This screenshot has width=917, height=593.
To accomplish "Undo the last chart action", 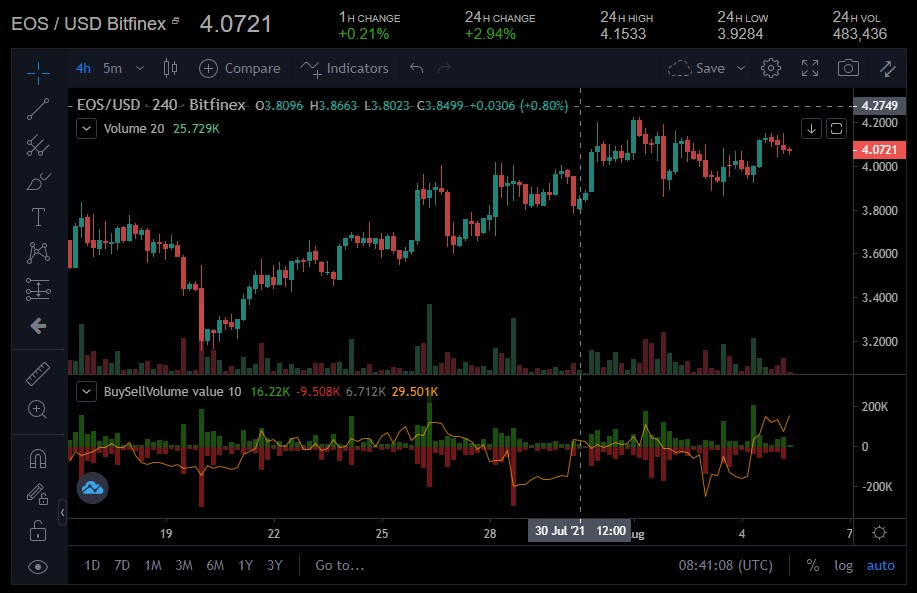I will coord(416,68).
